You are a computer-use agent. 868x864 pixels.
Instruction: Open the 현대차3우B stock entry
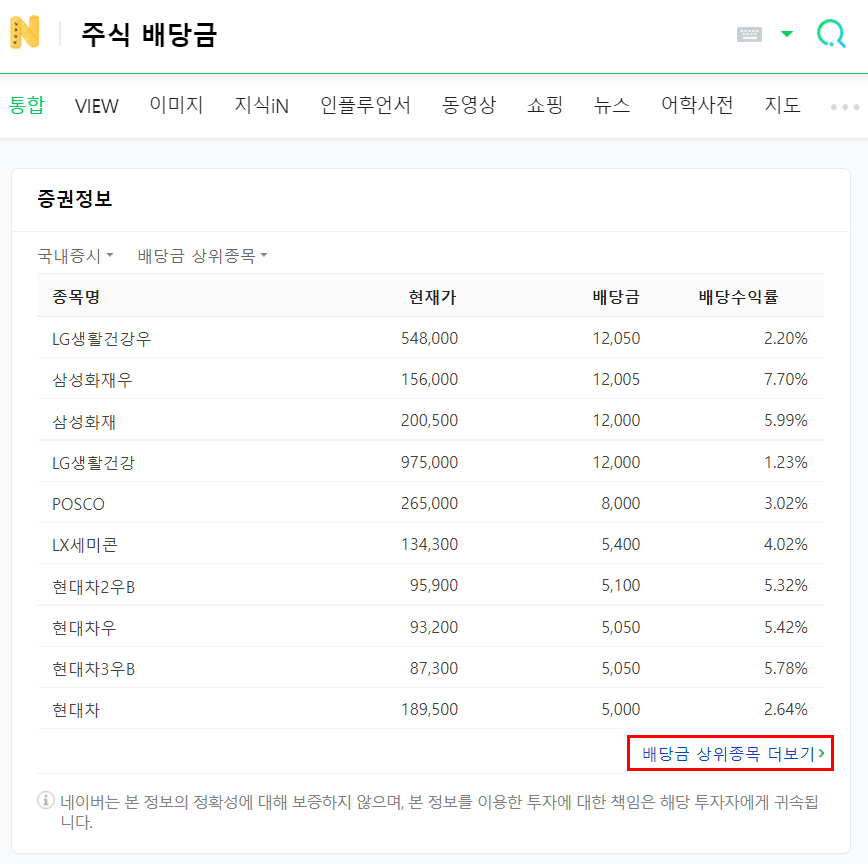coord(94,669)
